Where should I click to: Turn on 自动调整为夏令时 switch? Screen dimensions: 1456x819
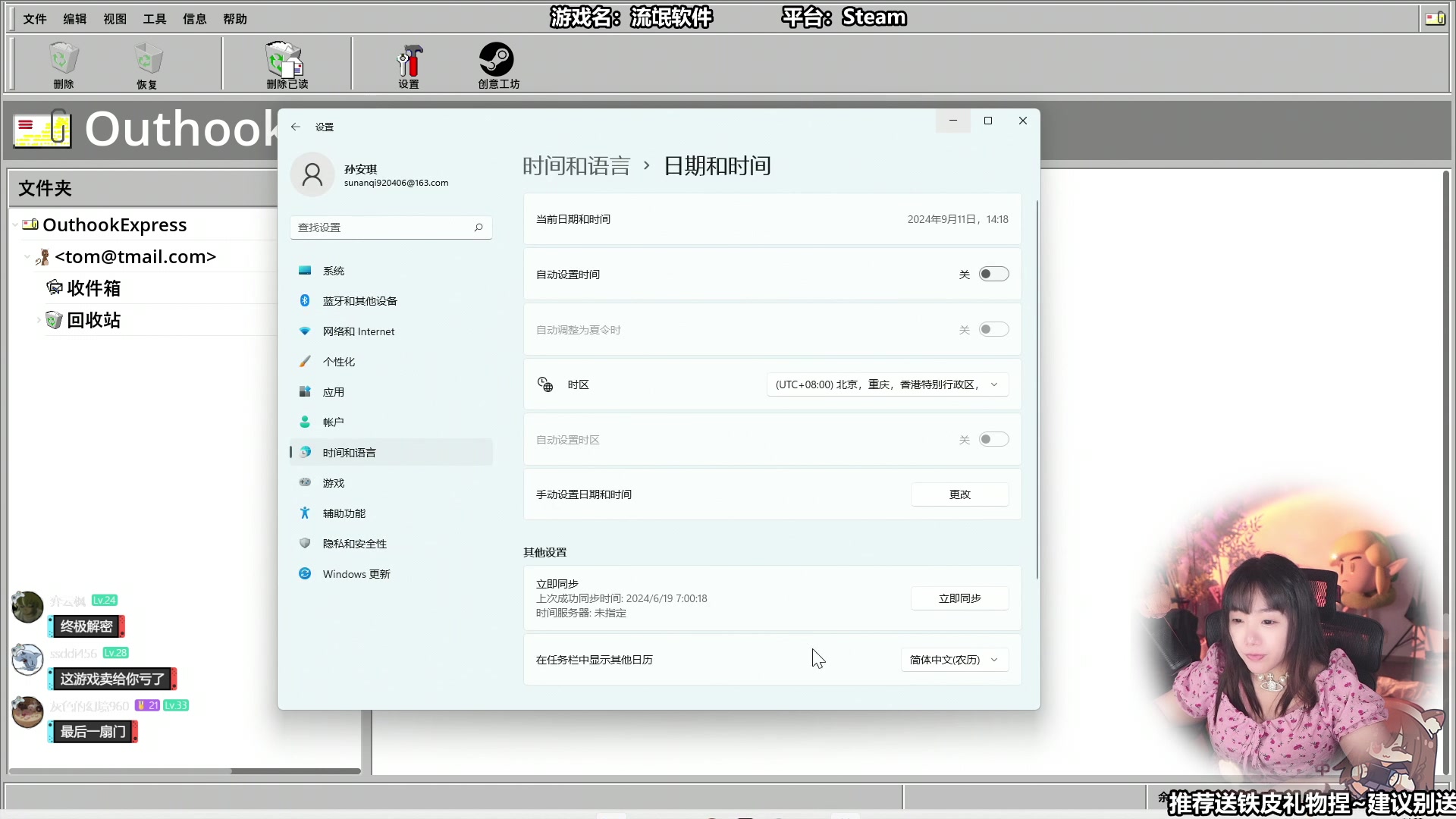[x=993, y=329]
